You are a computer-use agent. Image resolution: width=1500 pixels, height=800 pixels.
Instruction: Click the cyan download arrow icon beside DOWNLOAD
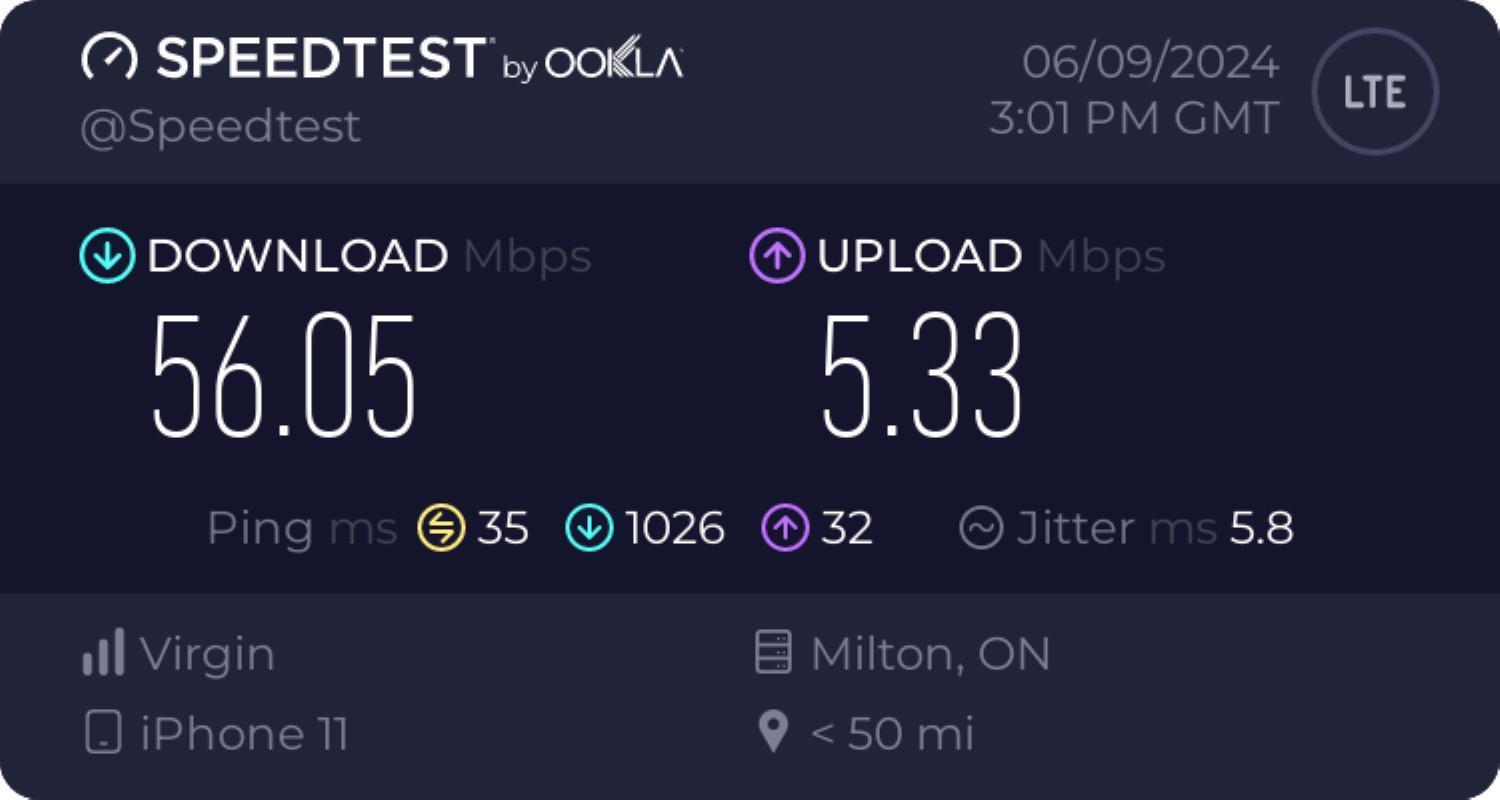coord(107,256)
